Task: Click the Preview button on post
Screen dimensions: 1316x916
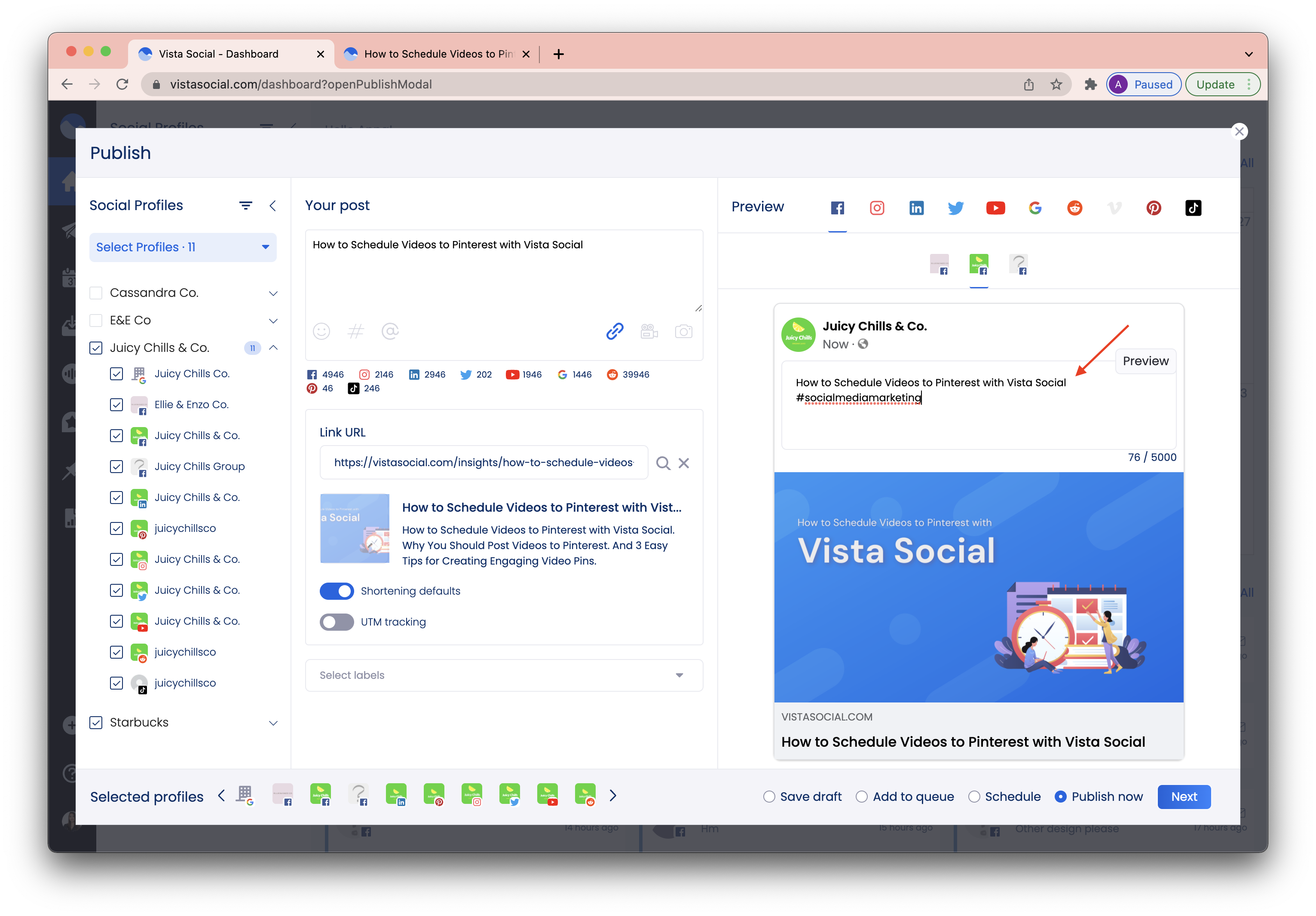Action: coord(1145,361)
